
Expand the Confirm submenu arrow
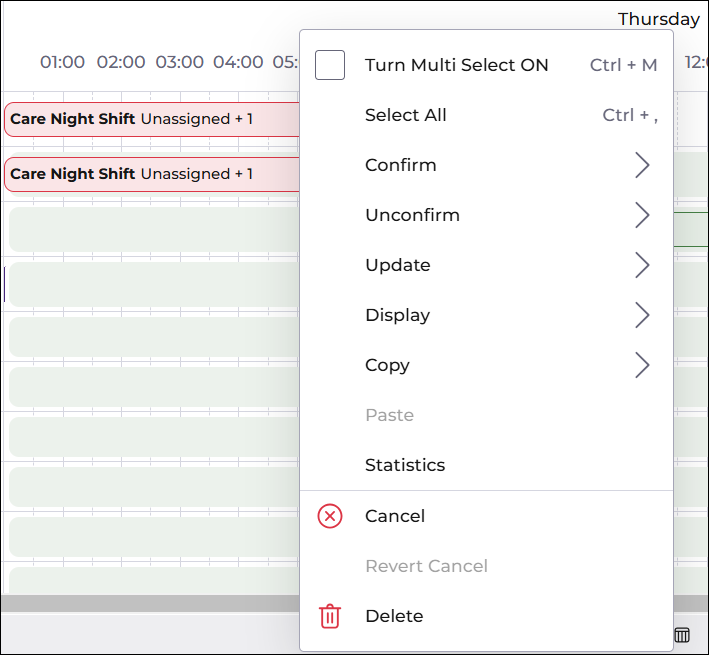click(642, 165)
